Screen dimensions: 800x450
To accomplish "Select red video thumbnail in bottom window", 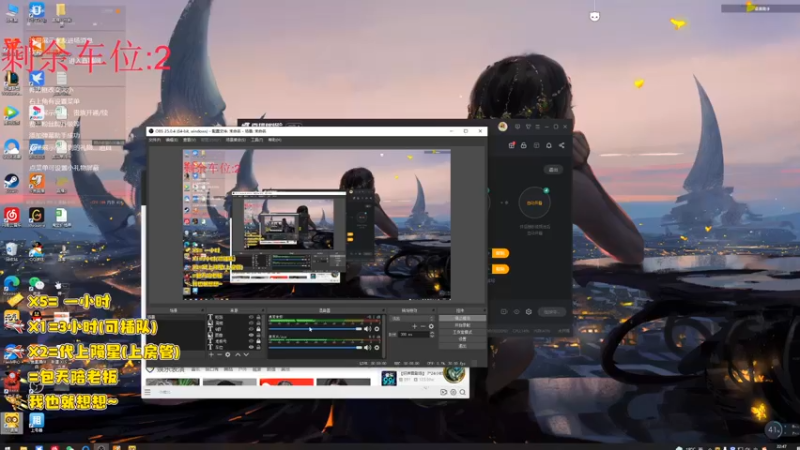I will 286,382.
